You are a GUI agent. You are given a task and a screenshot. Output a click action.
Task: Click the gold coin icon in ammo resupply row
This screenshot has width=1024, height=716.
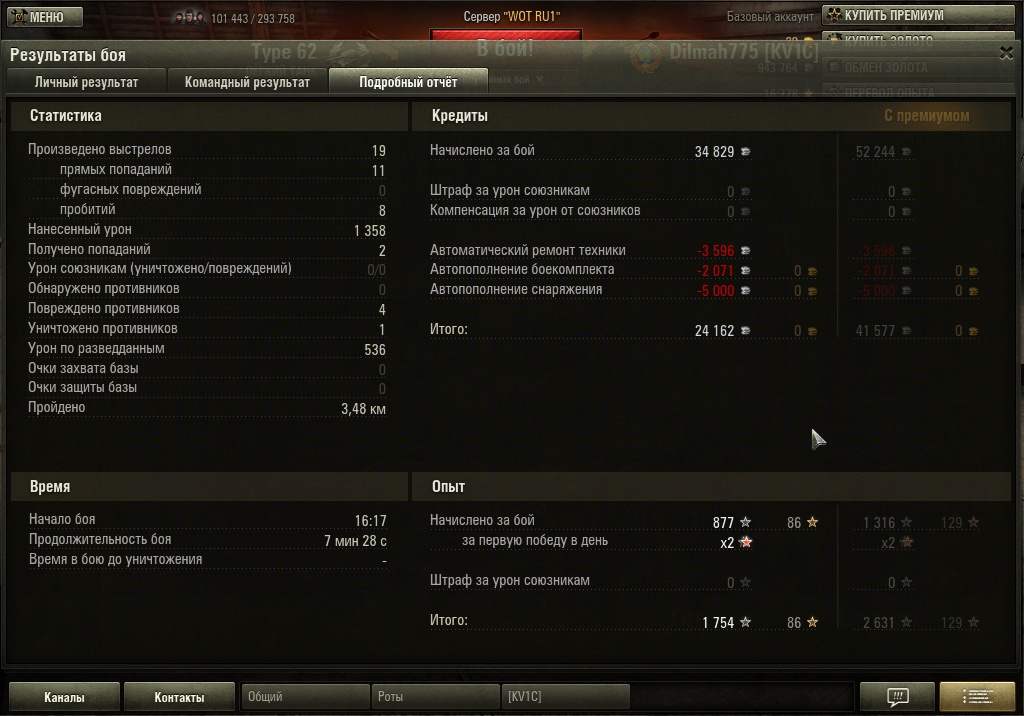pyautogui.click(x=812, y=271)
